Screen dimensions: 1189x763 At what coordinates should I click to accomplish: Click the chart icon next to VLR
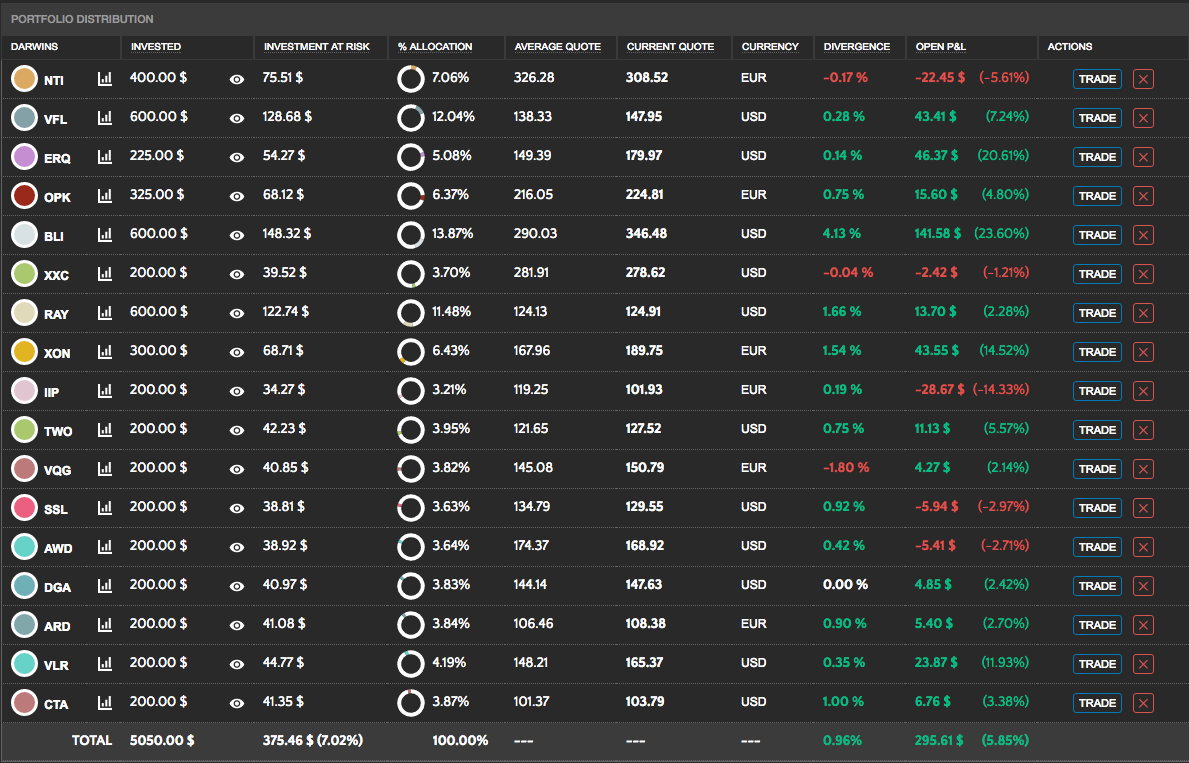pos(104,664)
